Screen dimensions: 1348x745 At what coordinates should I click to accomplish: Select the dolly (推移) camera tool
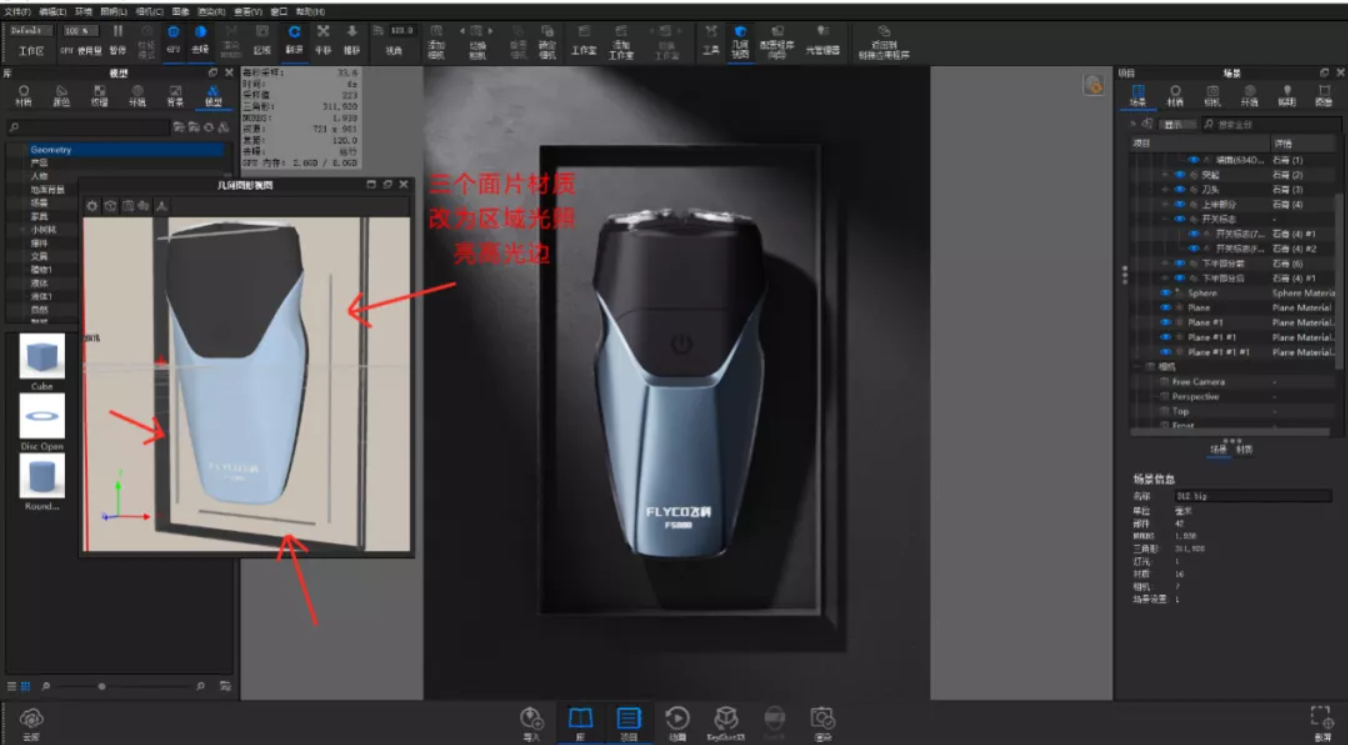click(x=352, y=39)
